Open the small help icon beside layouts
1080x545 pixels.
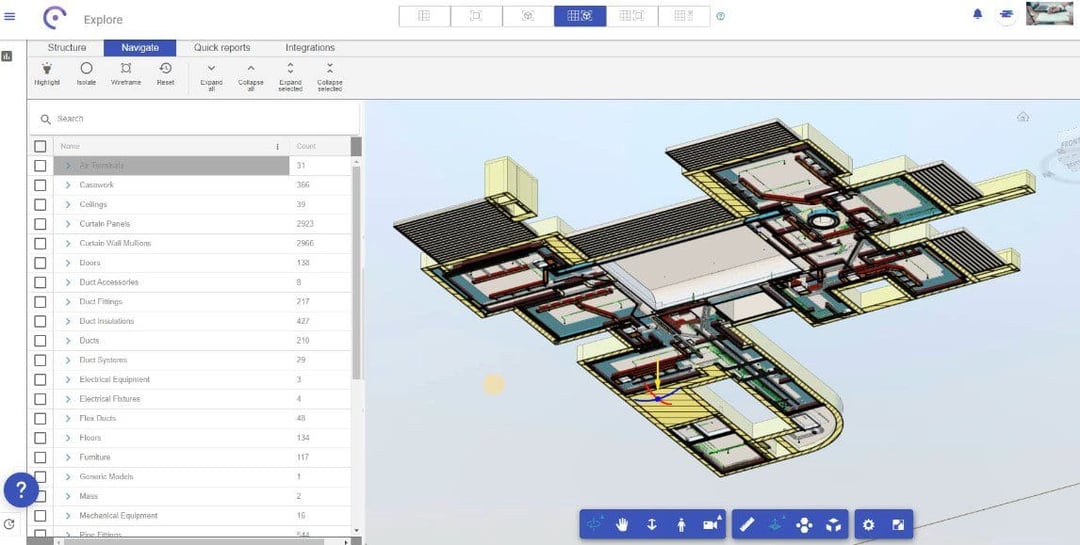click(720, 16)
